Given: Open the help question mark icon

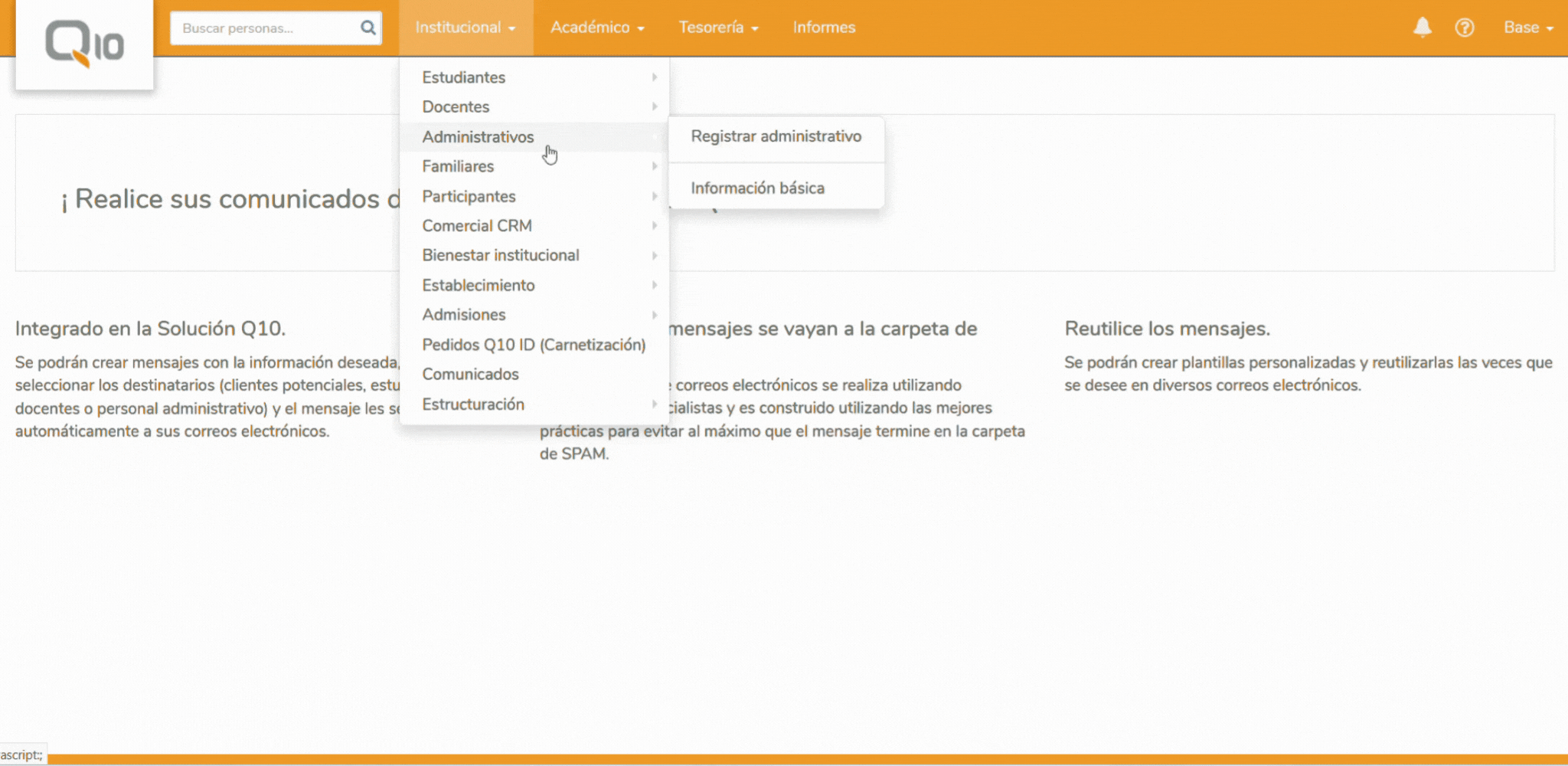Looking at the screenshot, I should point(1464,28).
